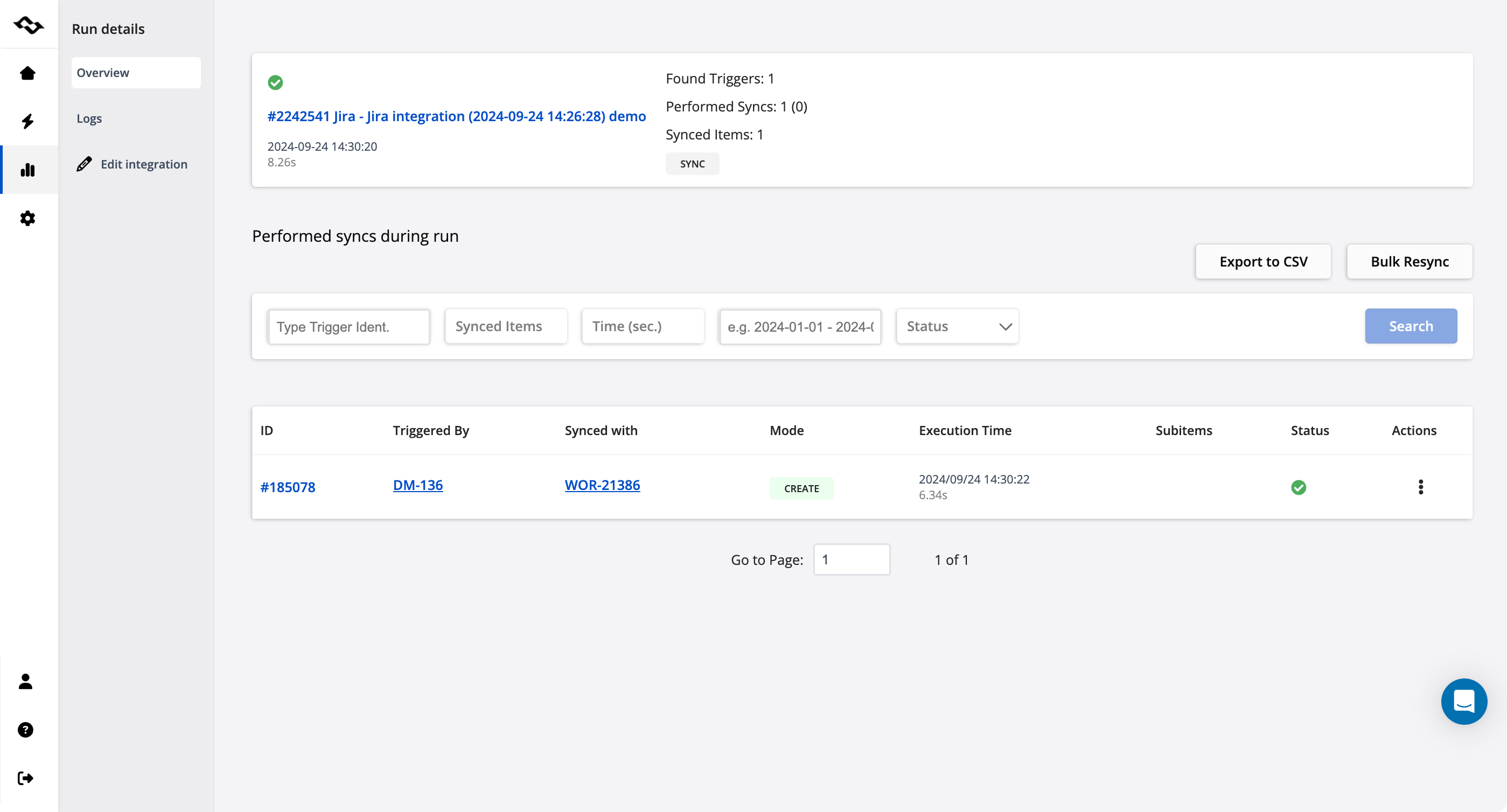Focus the Type Trigger Ident. field

[x=348, y=326]
